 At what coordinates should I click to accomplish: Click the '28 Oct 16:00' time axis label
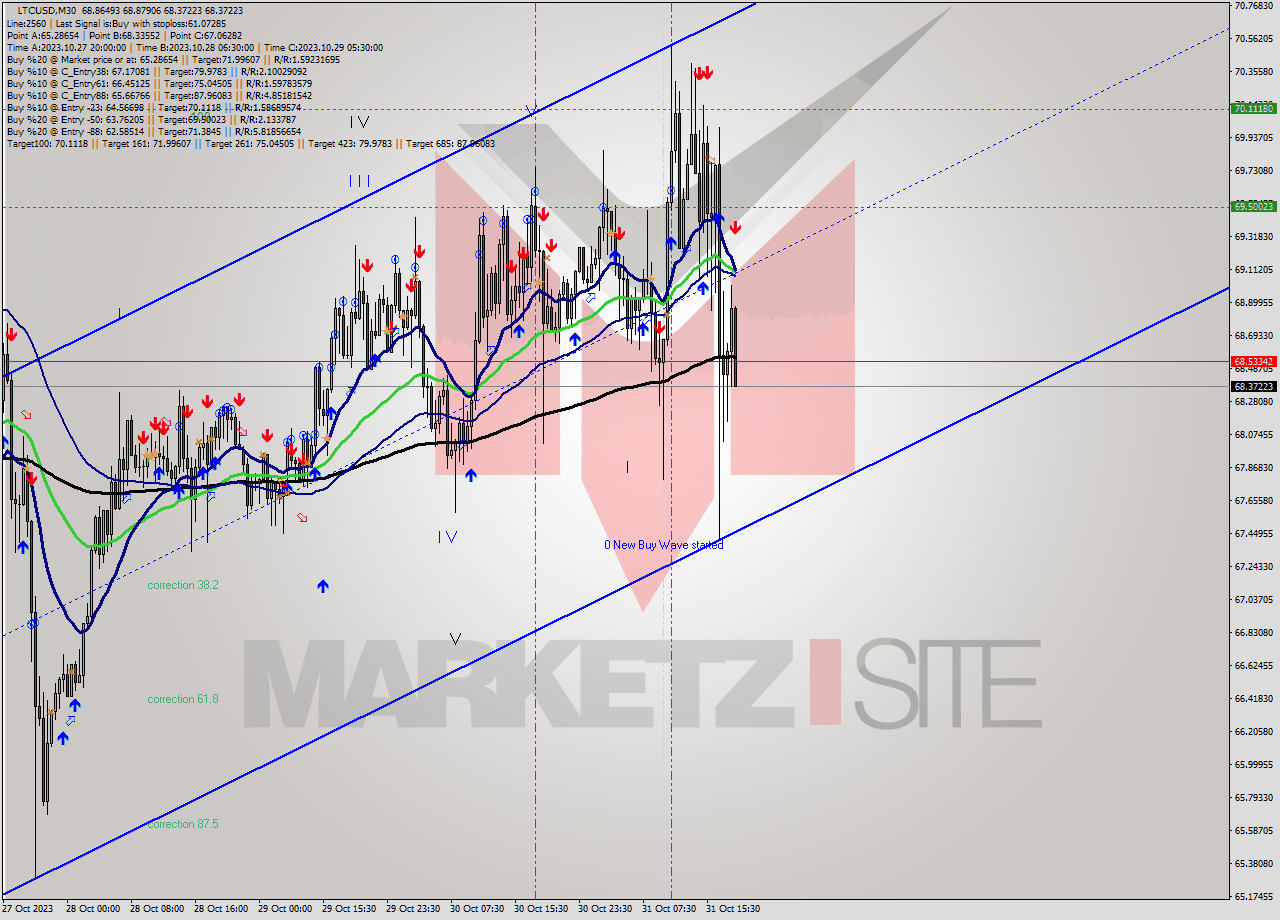221,909
